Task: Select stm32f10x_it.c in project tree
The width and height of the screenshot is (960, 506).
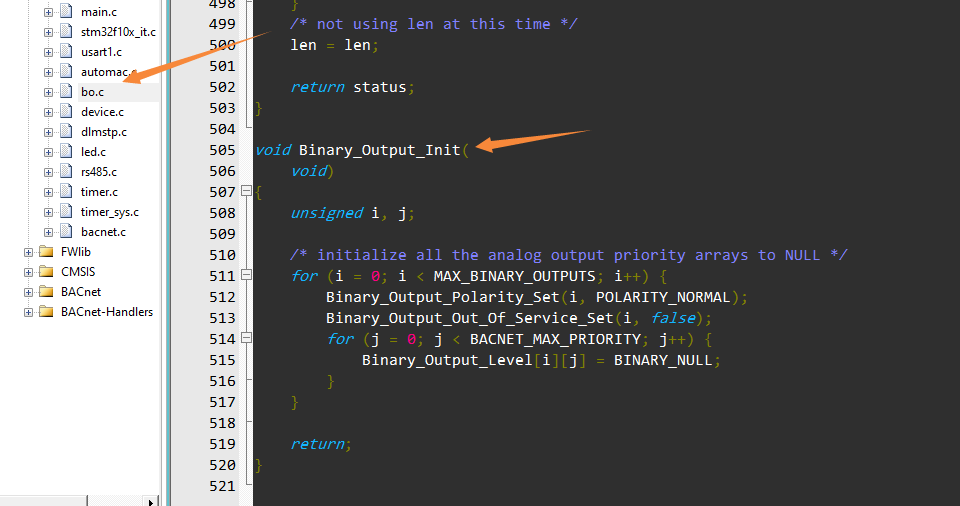Action: (x=118, y=32)
